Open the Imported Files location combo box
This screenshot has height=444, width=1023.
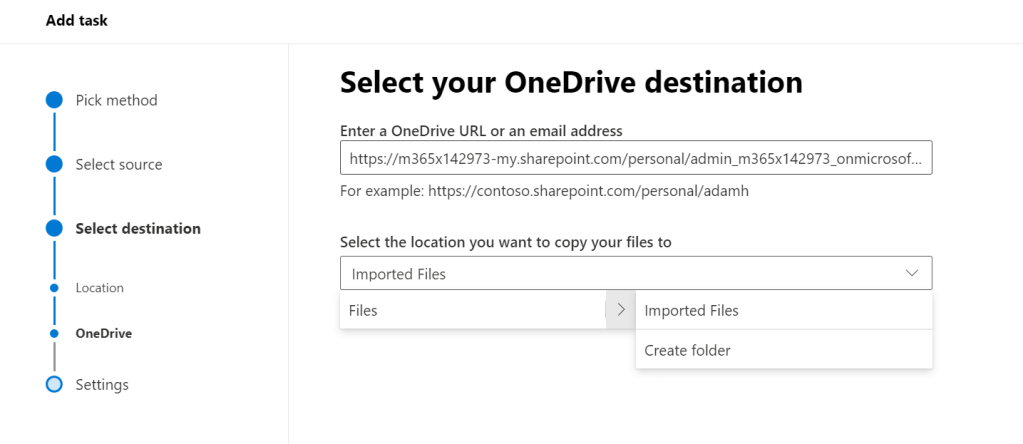tap(620, 273)
